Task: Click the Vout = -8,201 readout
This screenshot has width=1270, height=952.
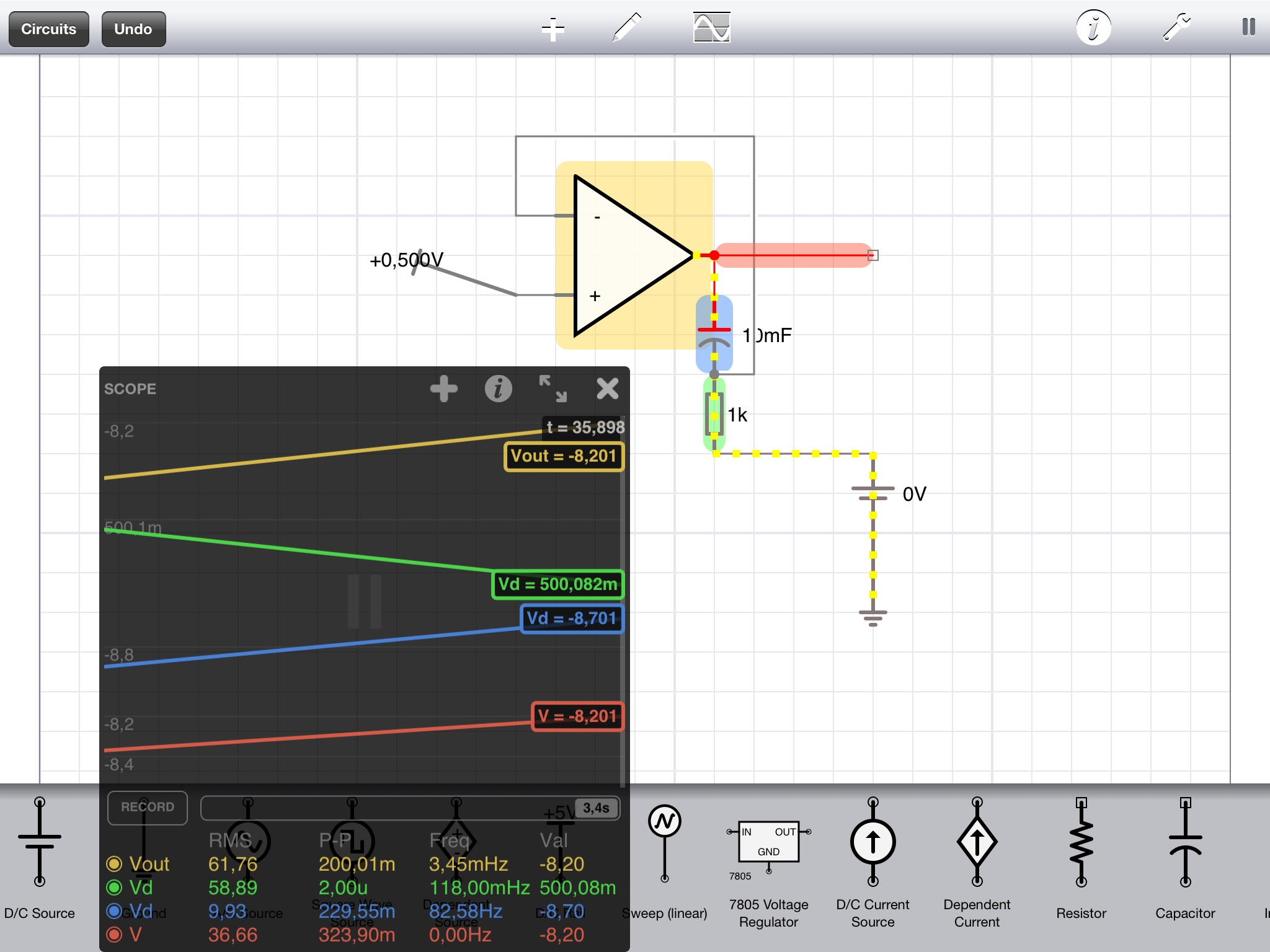Action: [x=564, y=456]
